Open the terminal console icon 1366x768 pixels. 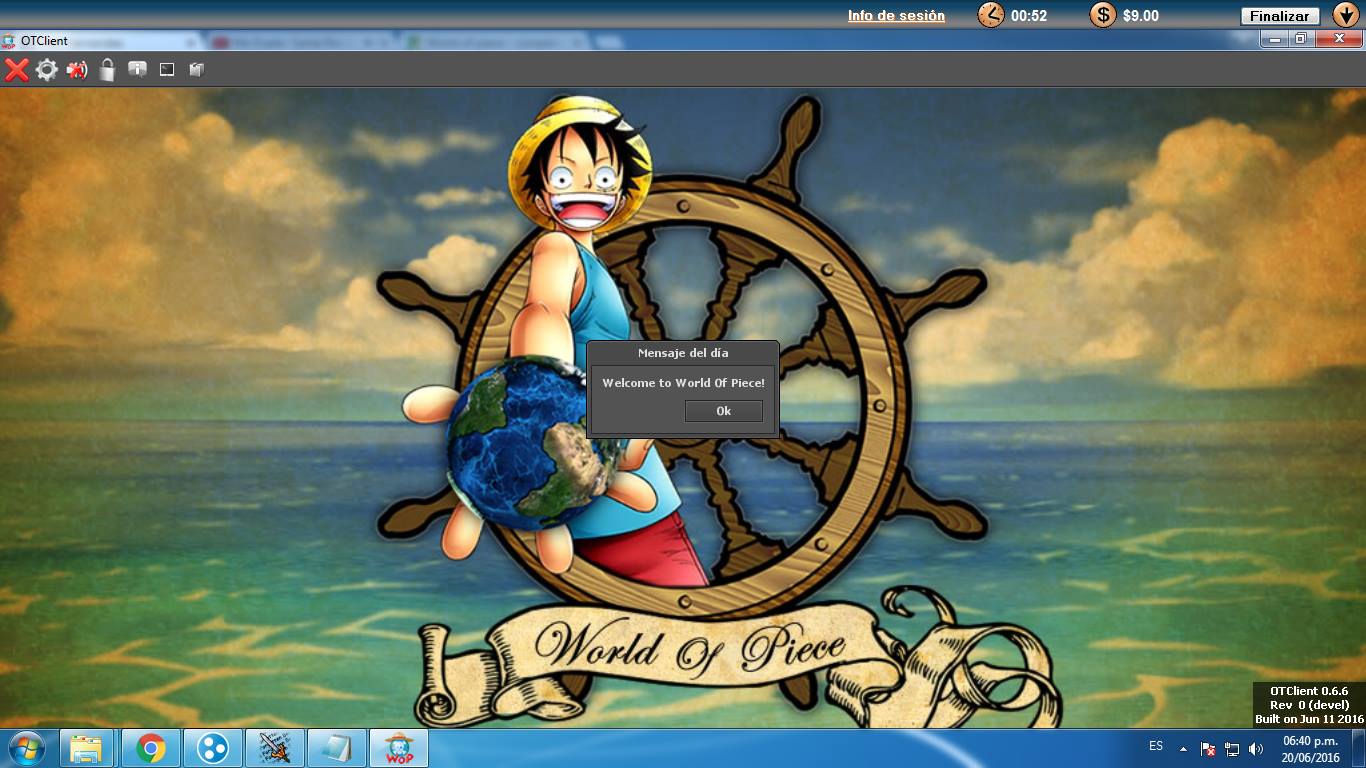click(167, 69)
